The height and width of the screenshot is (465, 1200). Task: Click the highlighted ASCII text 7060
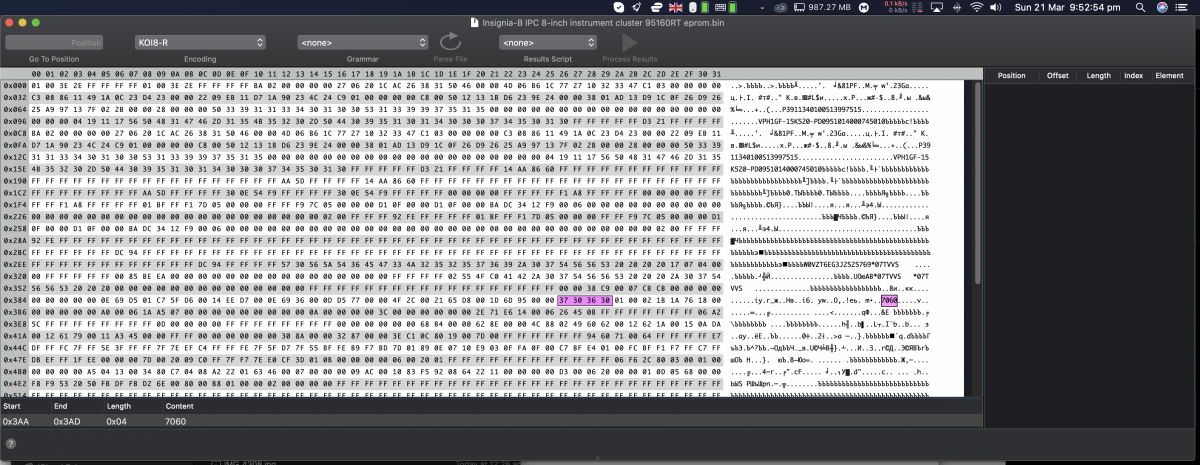[889, 300]
